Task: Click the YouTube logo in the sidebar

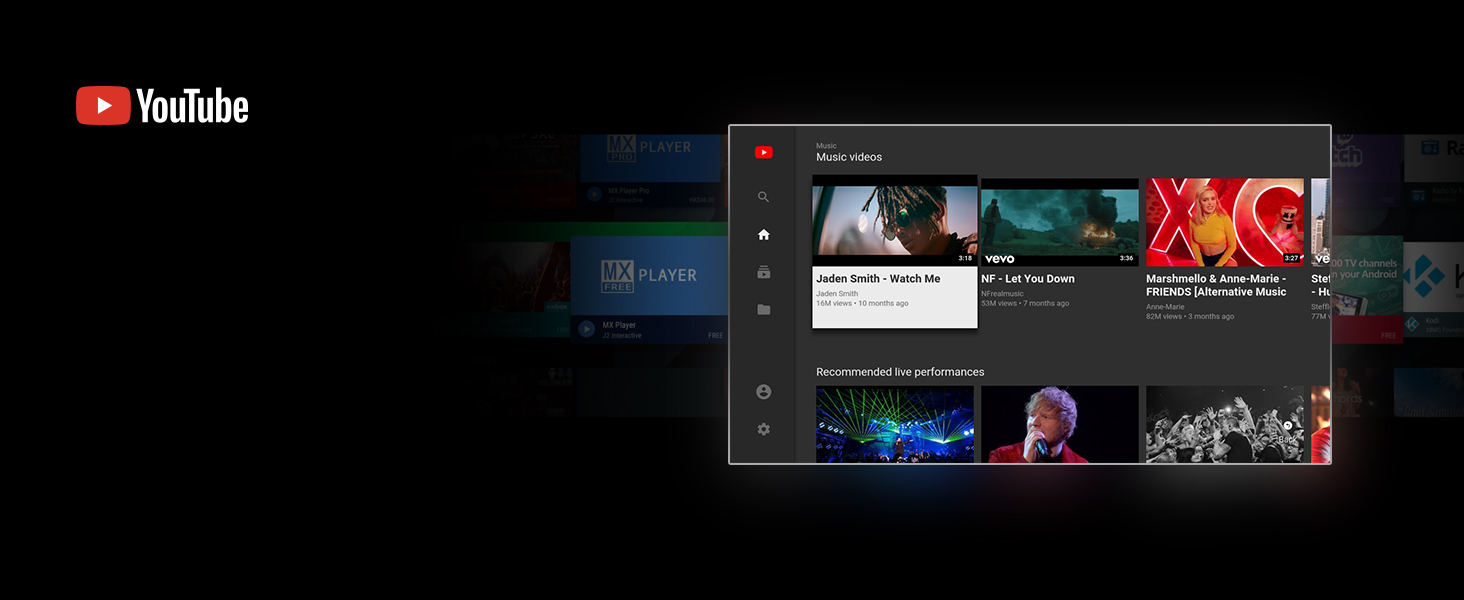Action: point(763,153)
